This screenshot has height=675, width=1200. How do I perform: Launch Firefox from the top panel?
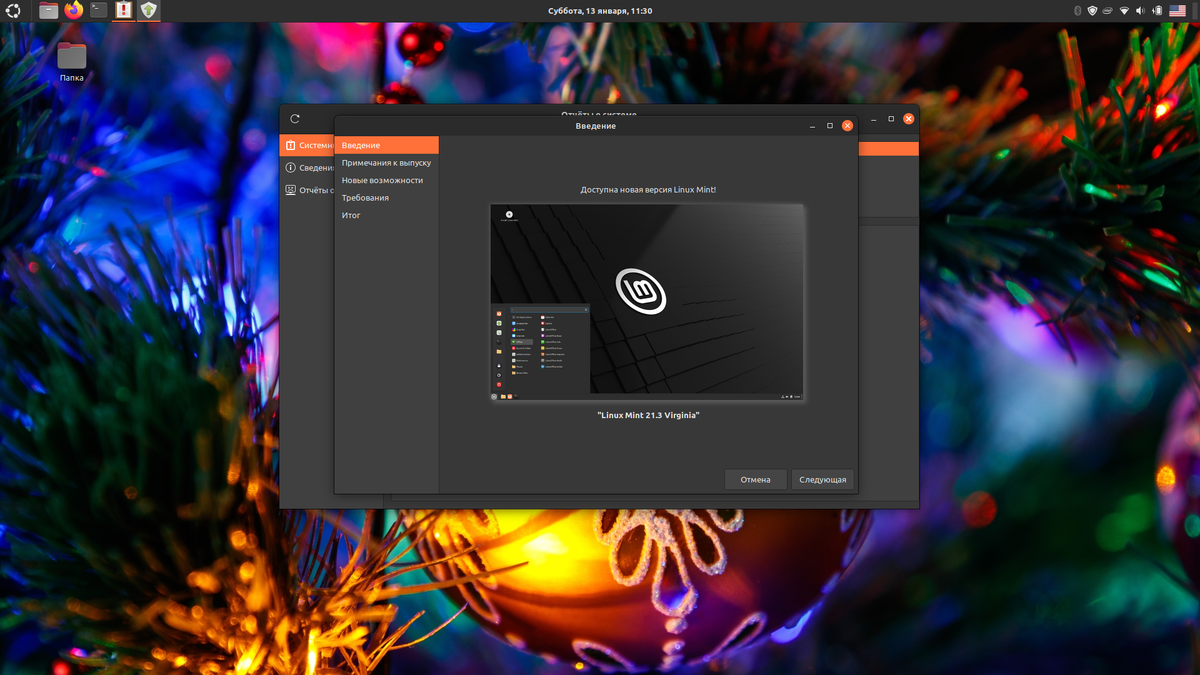point(73,11)
